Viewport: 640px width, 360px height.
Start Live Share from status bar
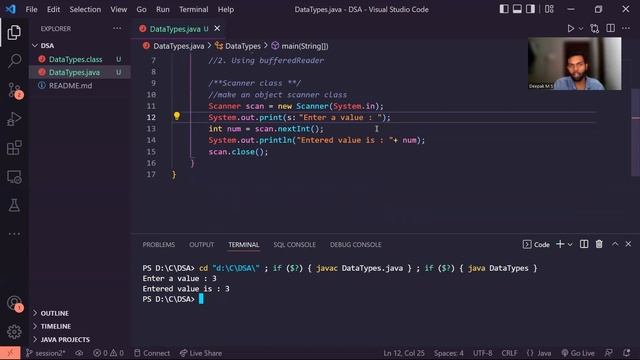[x=201, y=353]
